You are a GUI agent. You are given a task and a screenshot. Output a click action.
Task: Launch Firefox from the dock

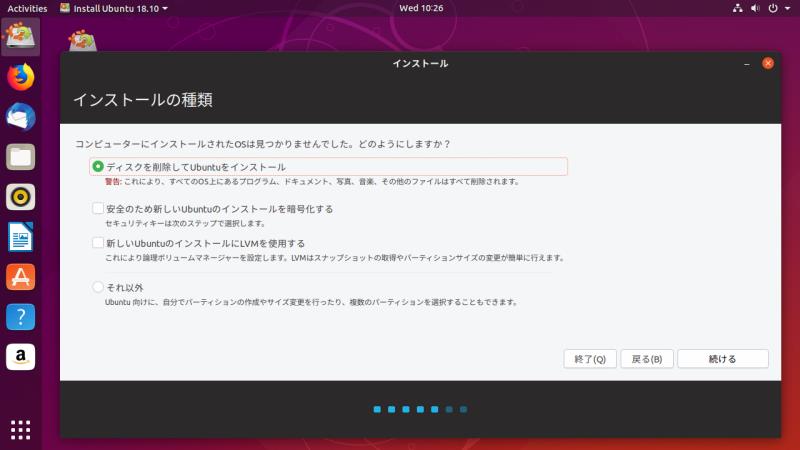coord(20,77)
